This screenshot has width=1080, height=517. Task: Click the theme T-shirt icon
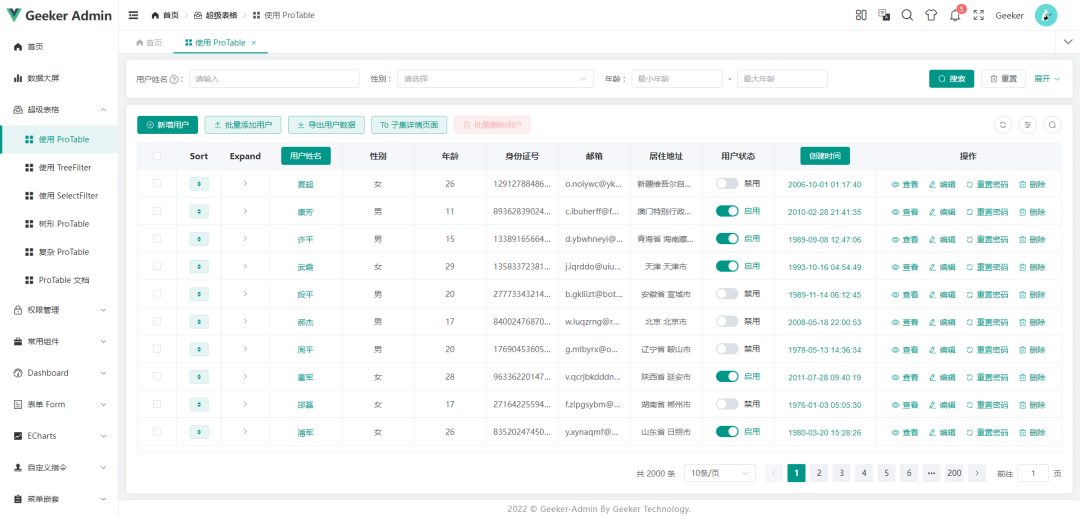(931, 15)
